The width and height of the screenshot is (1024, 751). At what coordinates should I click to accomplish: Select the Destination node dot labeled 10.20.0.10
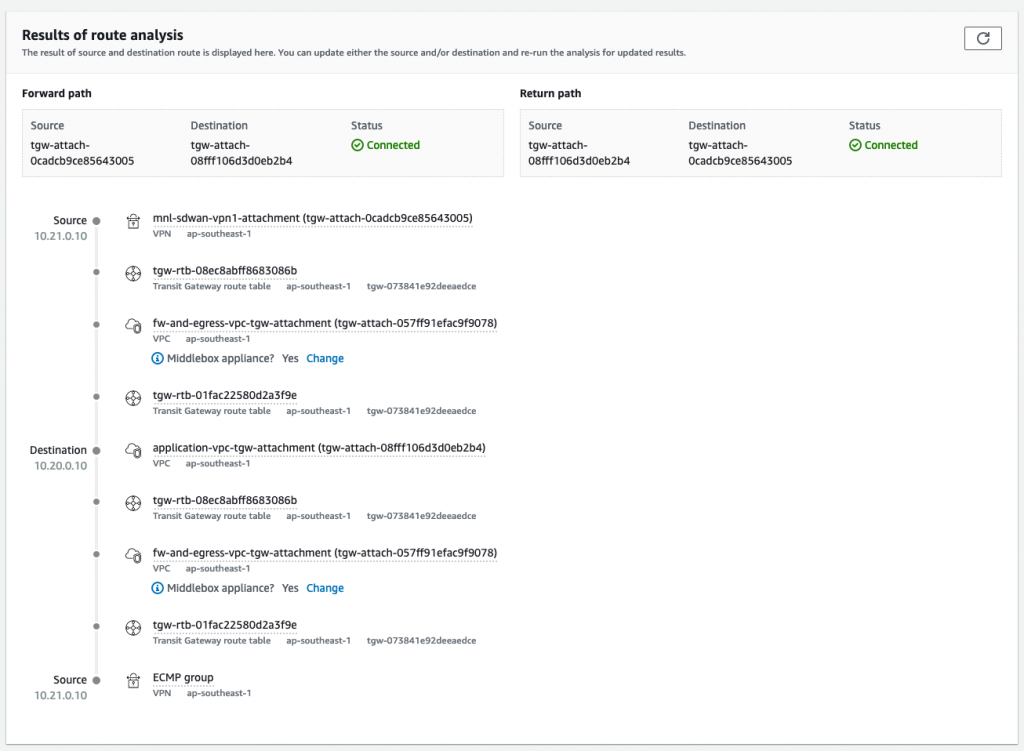[x=96, y=450]
